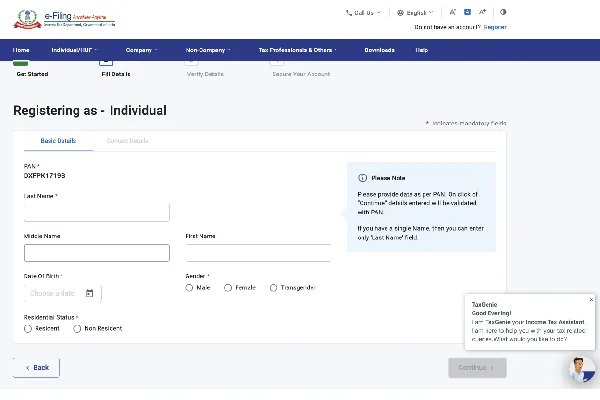The image size is (600, 400).
Task: Decrease font size with A- icon
Action: pos(454,13)
